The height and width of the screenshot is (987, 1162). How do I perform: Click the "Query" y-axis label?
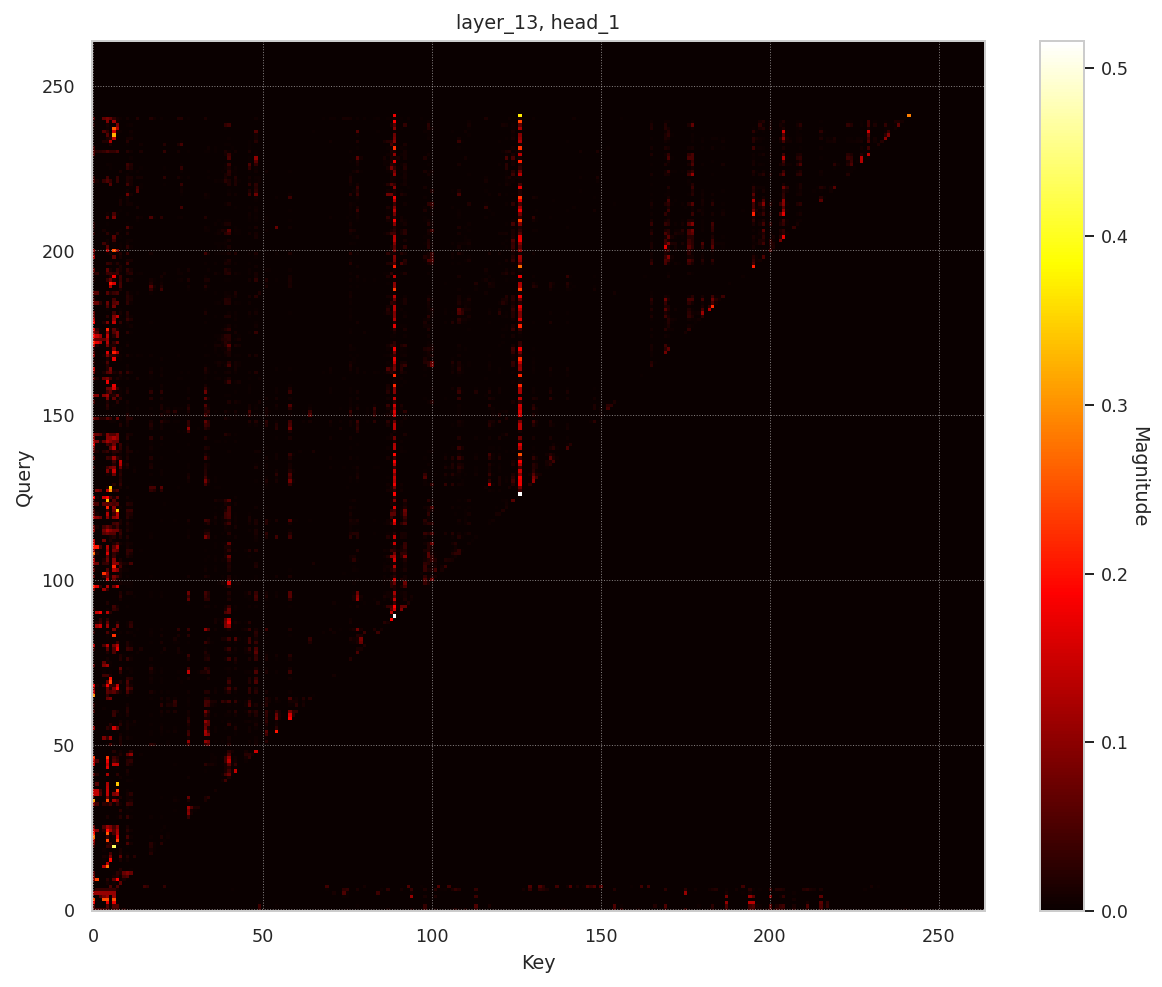[25, 478]
